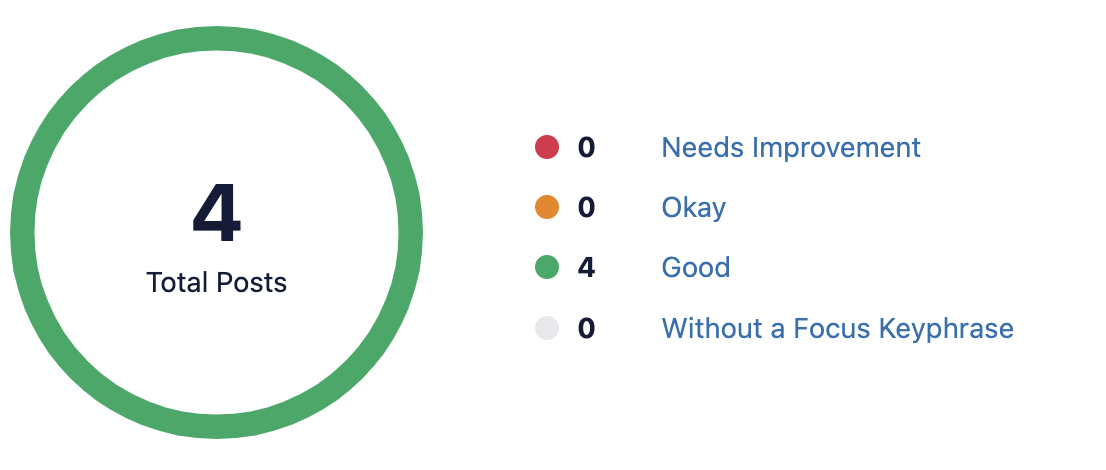Image resolution: width=1106 pixels, height=470 pixels.
Task: Click the count 0 beside Without a Focus Keyphrase
Action: click(586, 328)
